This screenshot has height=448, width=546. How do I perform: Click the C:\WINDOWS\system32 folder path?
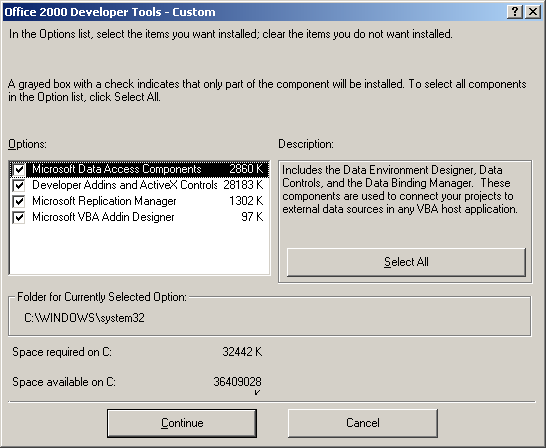coord(84,318)
